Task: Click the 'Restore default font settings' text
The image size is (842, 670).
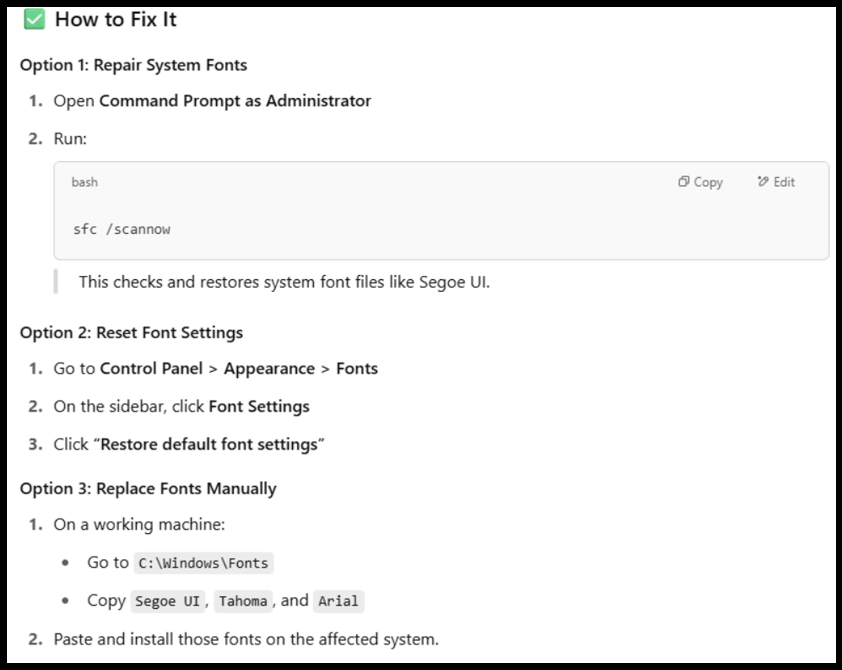Action: [209, 445]
